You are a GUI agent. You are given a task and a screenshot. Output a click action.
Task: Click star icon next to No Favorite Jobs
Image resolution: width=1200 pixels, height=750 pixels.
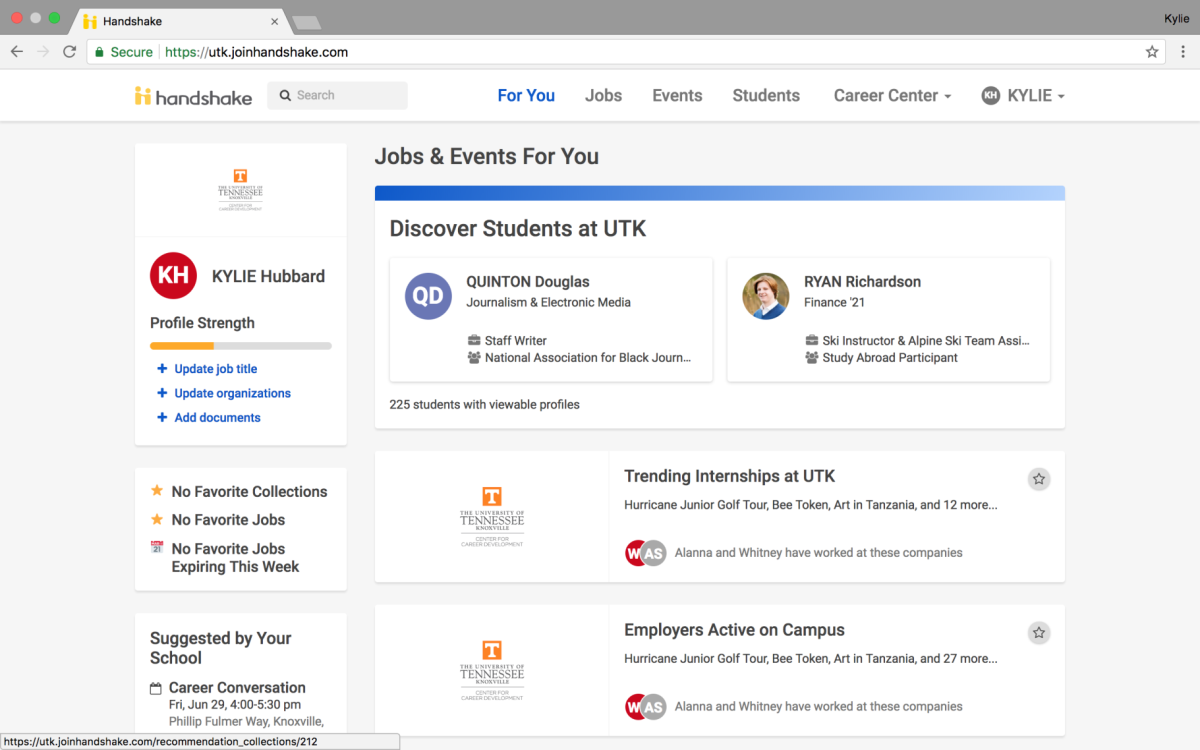157,519
